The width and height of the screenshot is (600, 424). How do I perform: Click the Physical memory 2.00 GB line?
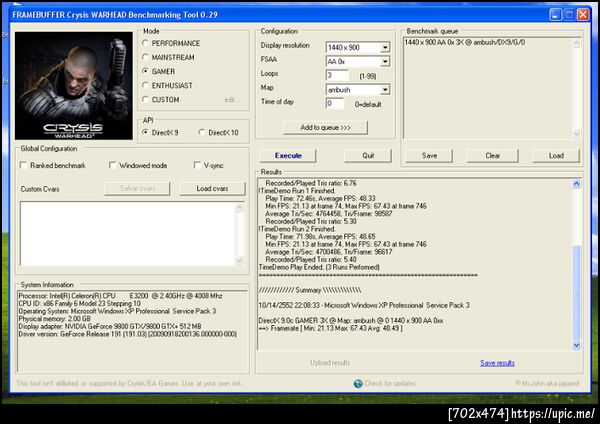click(55, 319)
